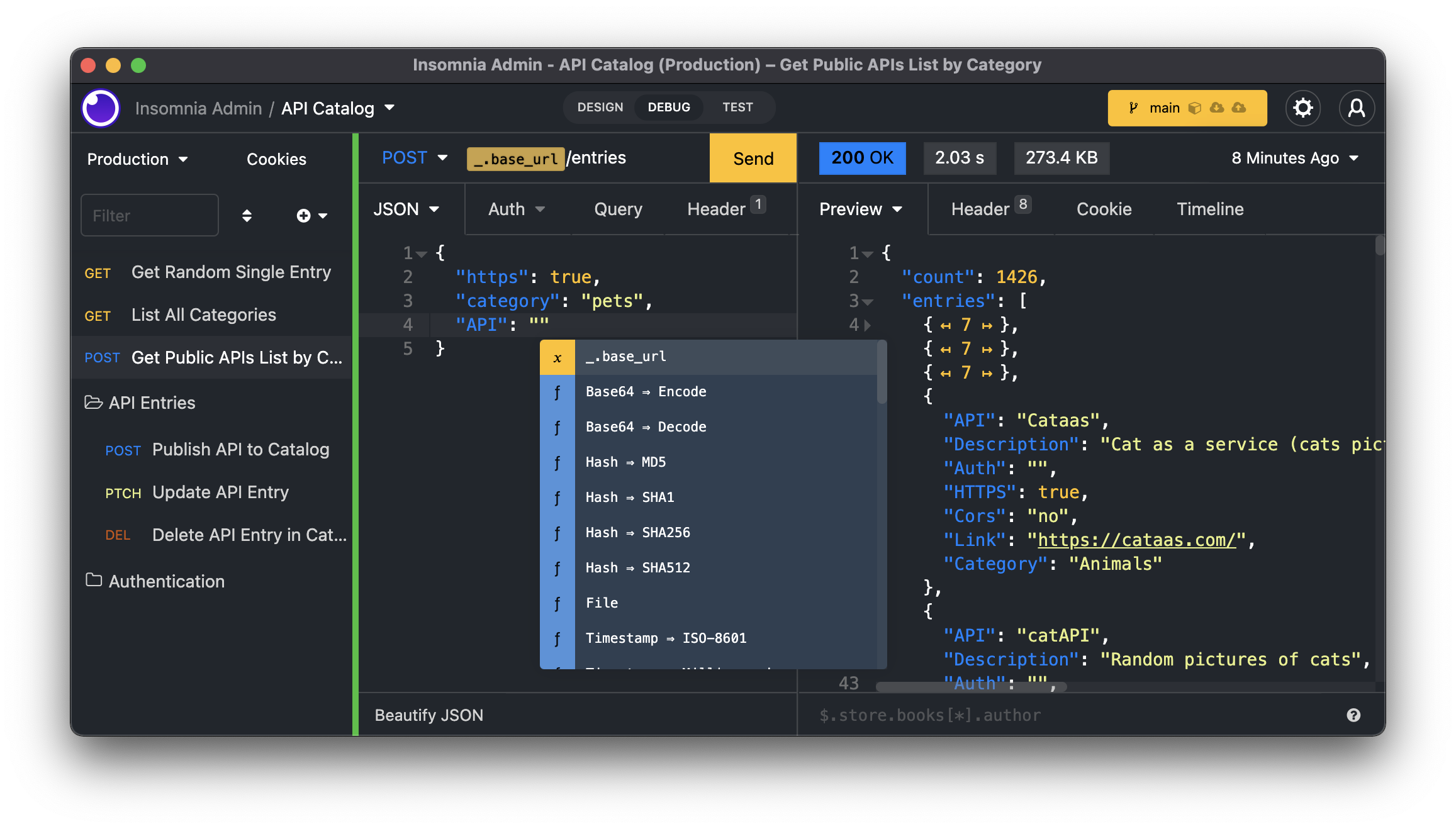Select the DEBUG mode toggle
The image size is (1456, 829).
tap(669, 108)
